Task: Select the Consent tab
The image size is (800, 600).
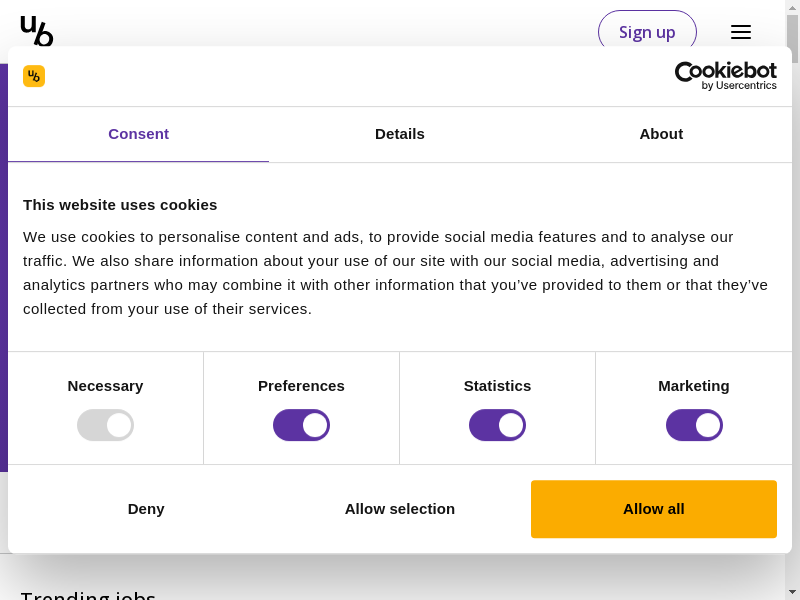Action: point(138,134)
